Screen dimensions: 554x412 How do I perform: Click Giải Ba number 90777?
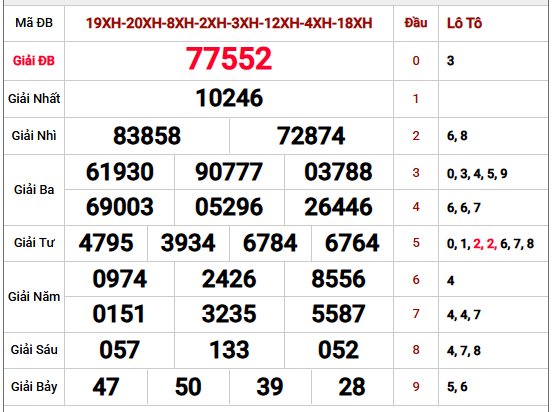pyautogui.click(x=229, y=172)
